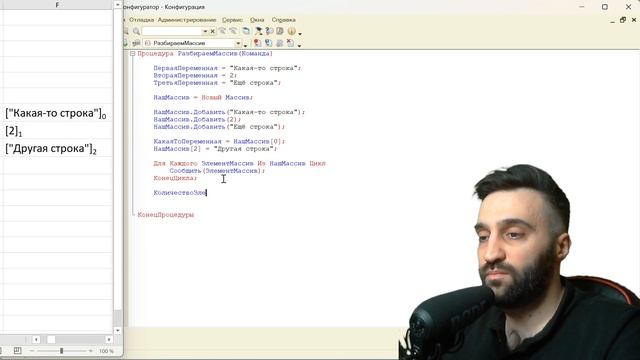Open the Окна menu
Viewport: 640px width, 360px height.
257,20
